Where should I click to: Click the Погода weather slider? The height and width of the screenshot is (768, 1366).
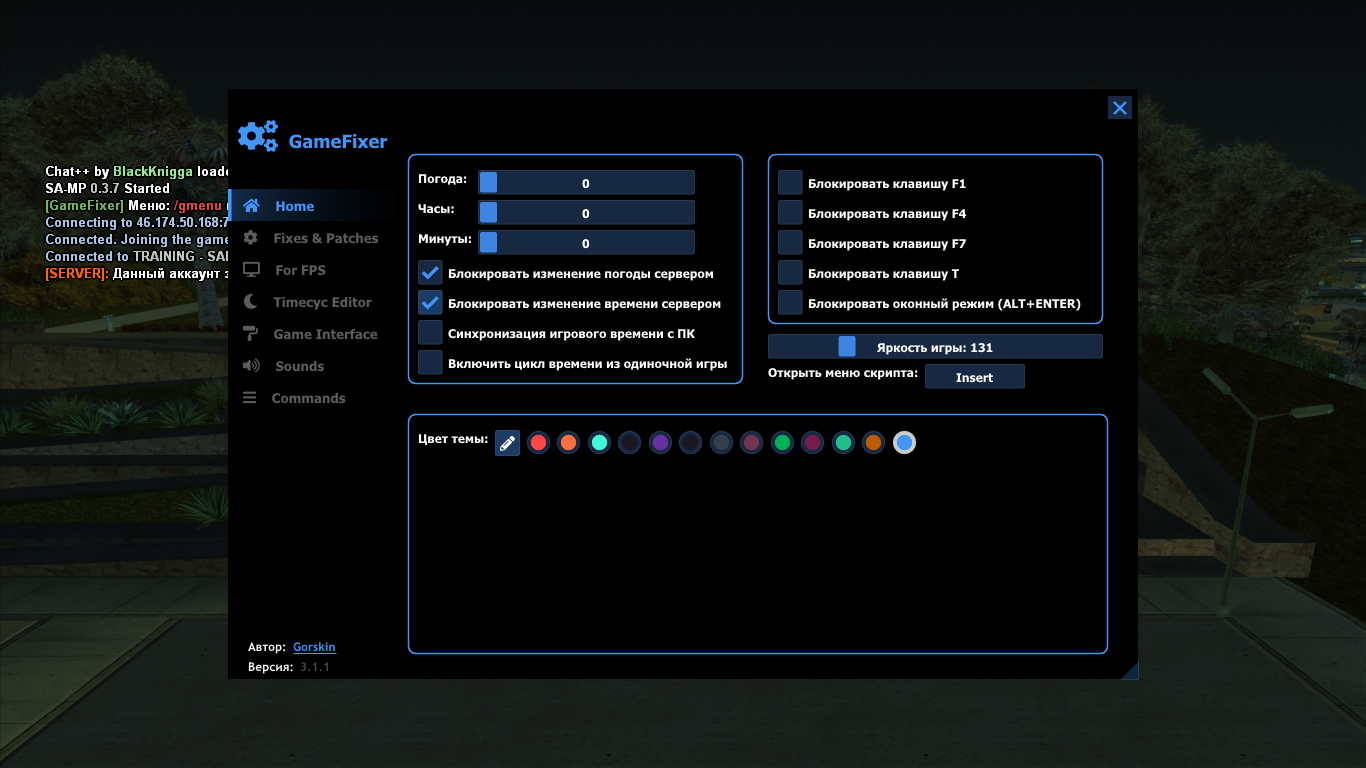pos(586,183)
